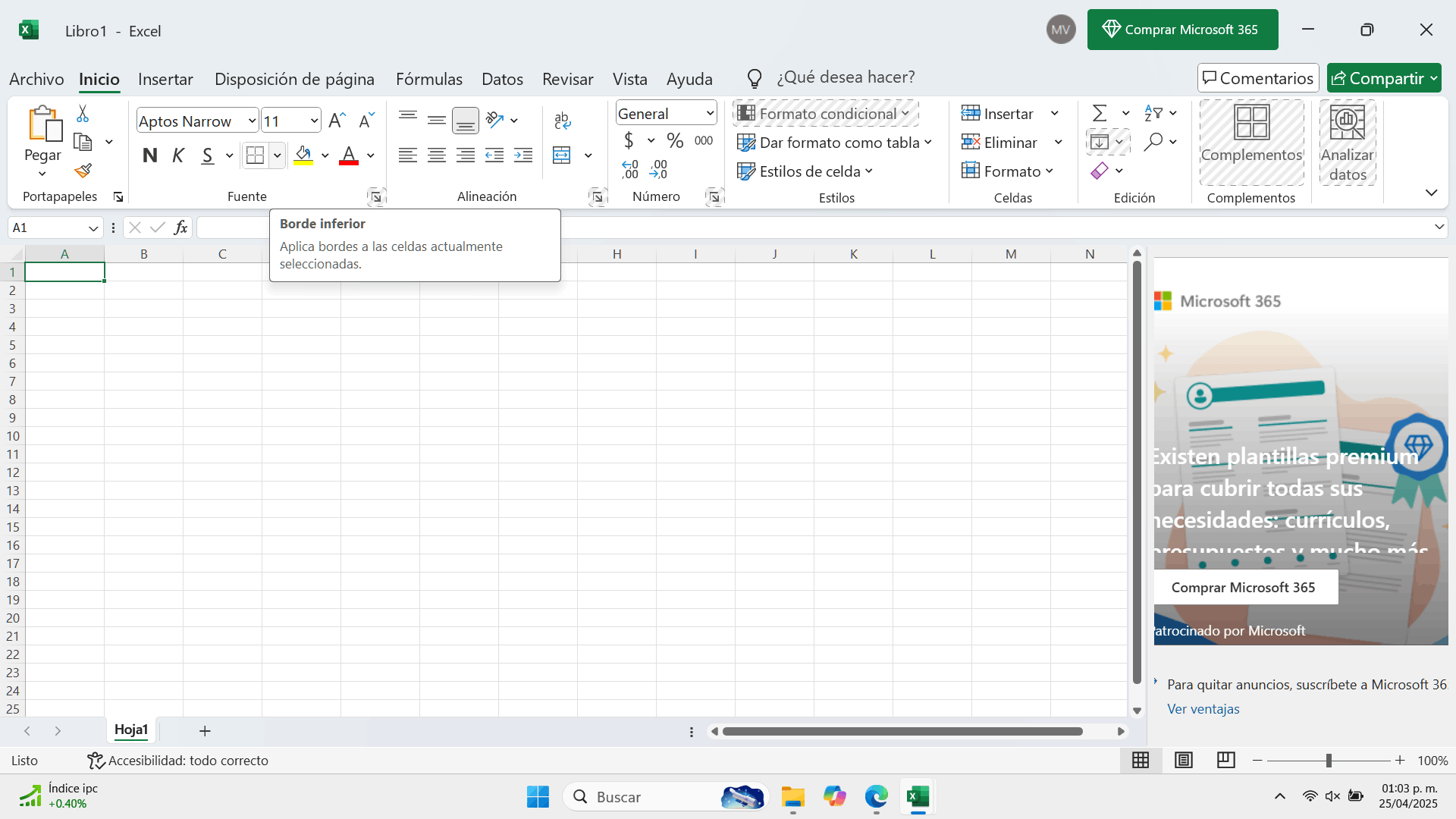The height and width of the screenshot is (819, 1456).
Task: Toggle center horizontal alignment
Action: point(437,155)
